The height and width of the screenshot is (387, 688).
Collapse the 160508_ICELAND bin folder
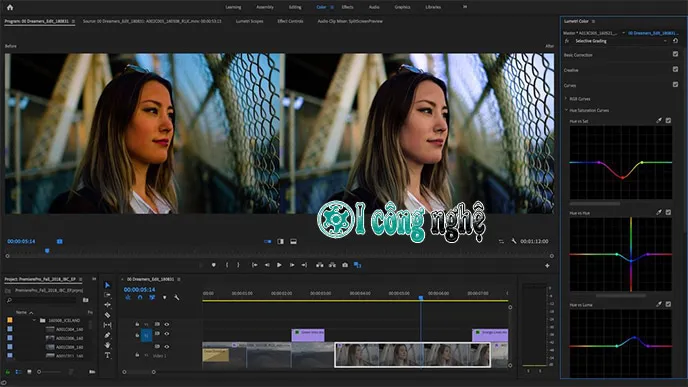pos(34,320)
